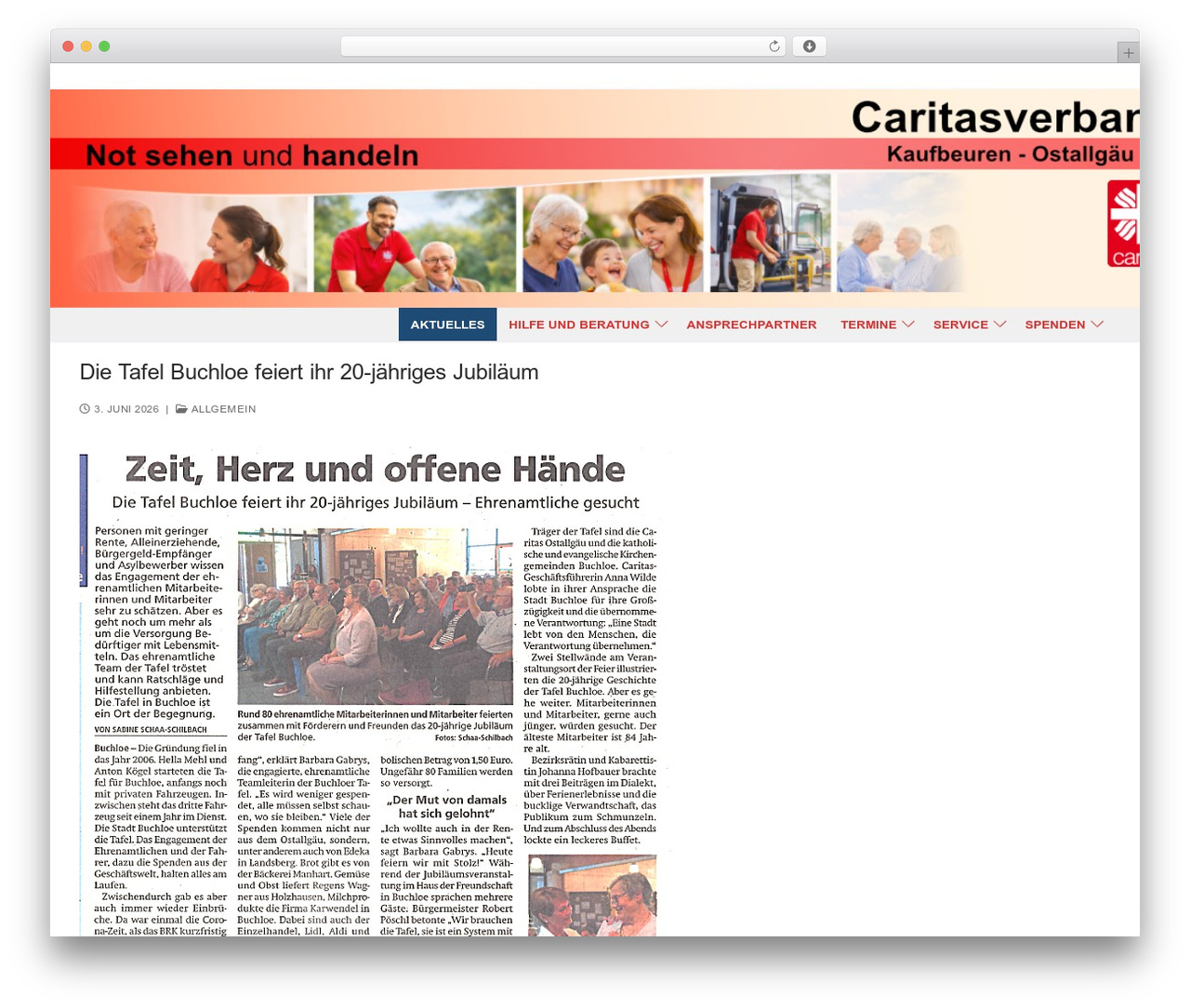Reload the page using the refresh icon

(774, 46)
